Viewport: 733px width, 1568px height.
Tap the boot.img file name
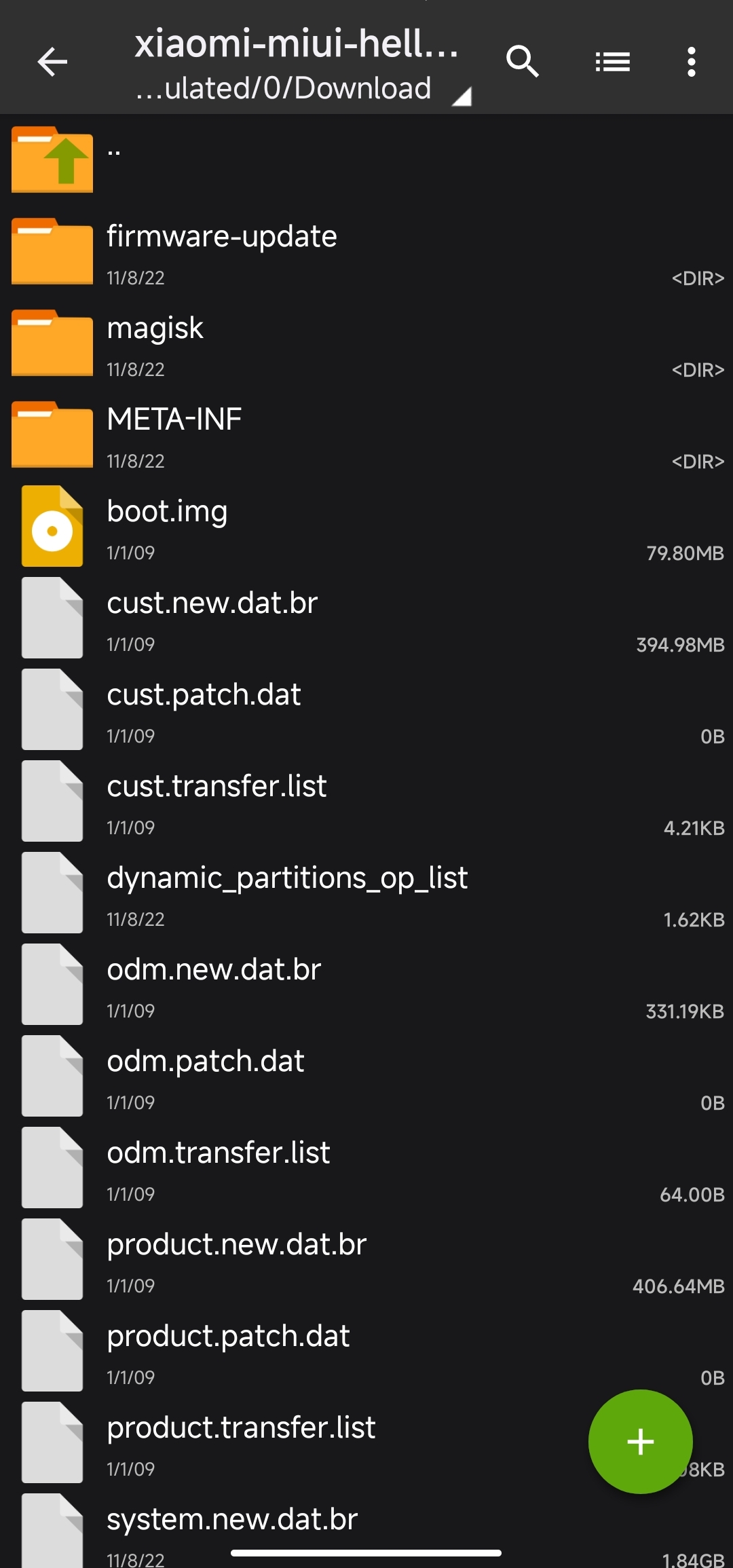coord(167,512)
